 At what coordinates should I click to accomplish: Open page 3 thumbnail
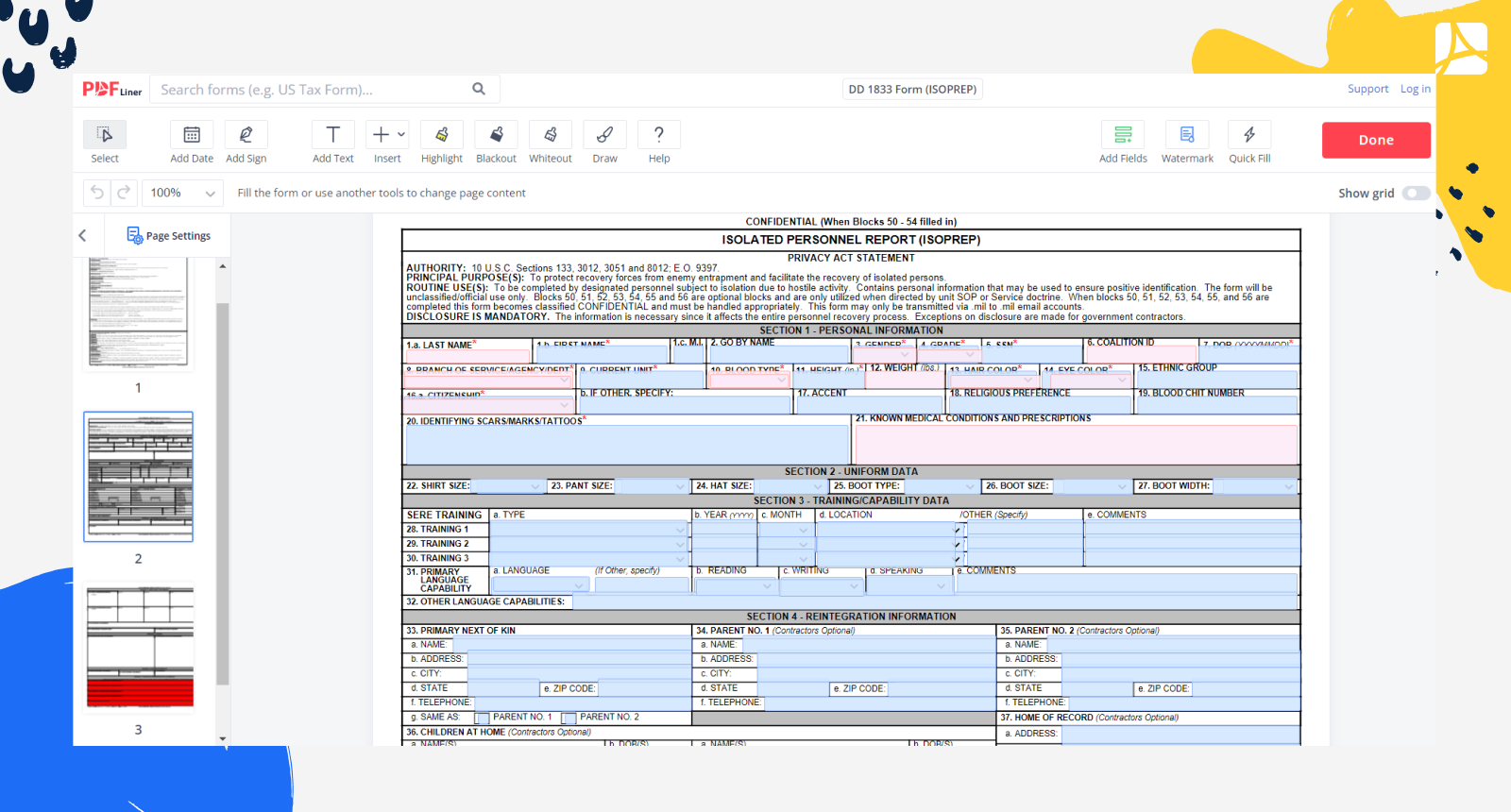point(139,647)
